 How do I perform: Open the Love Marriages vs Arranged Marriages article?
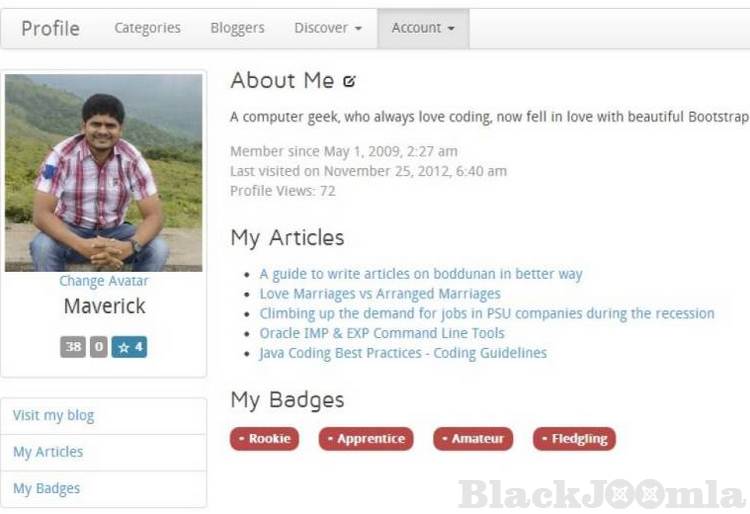point(380,294)
